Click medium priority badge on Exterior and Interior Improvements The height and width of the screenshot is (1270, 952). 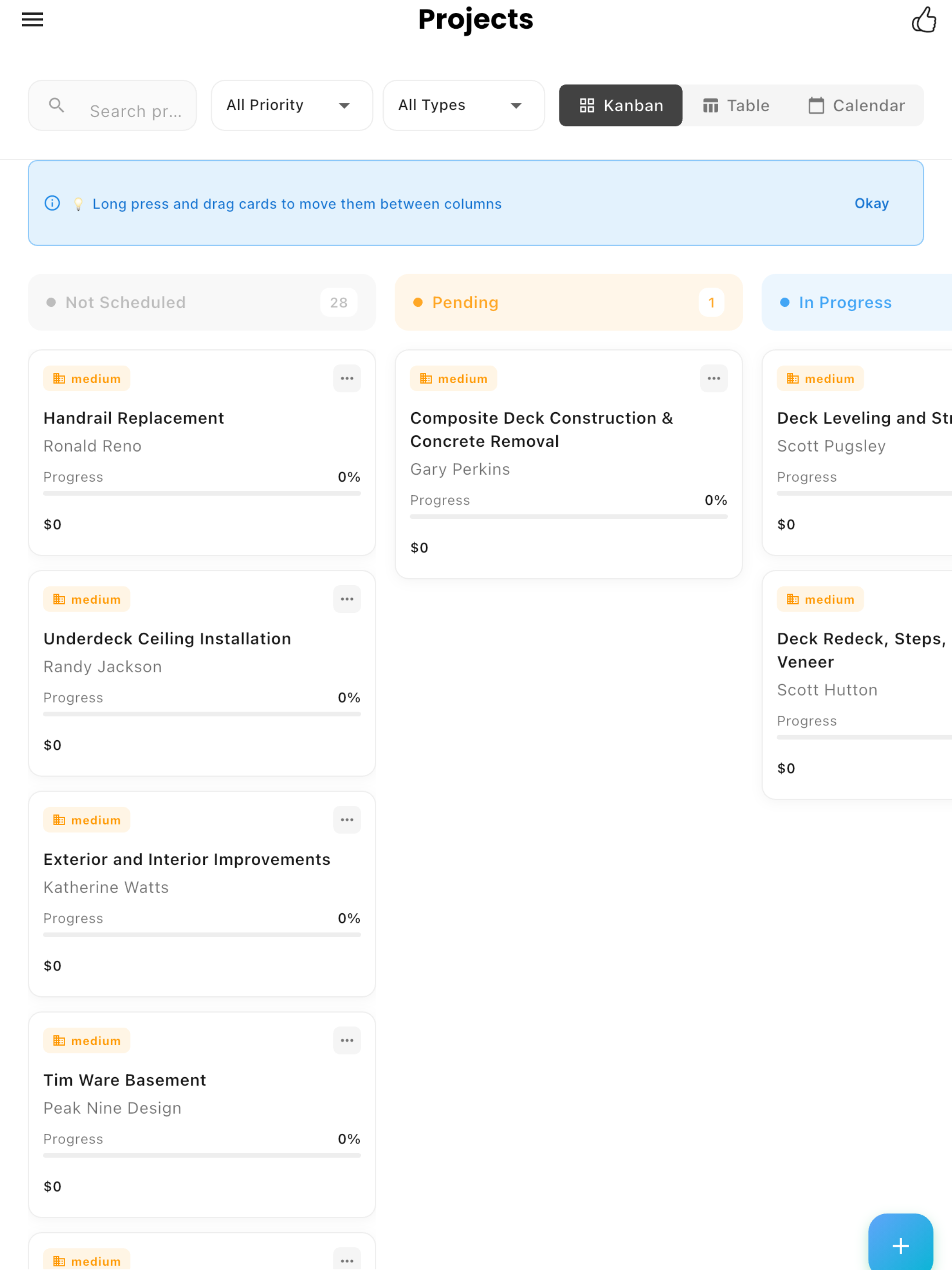[87, 820]
